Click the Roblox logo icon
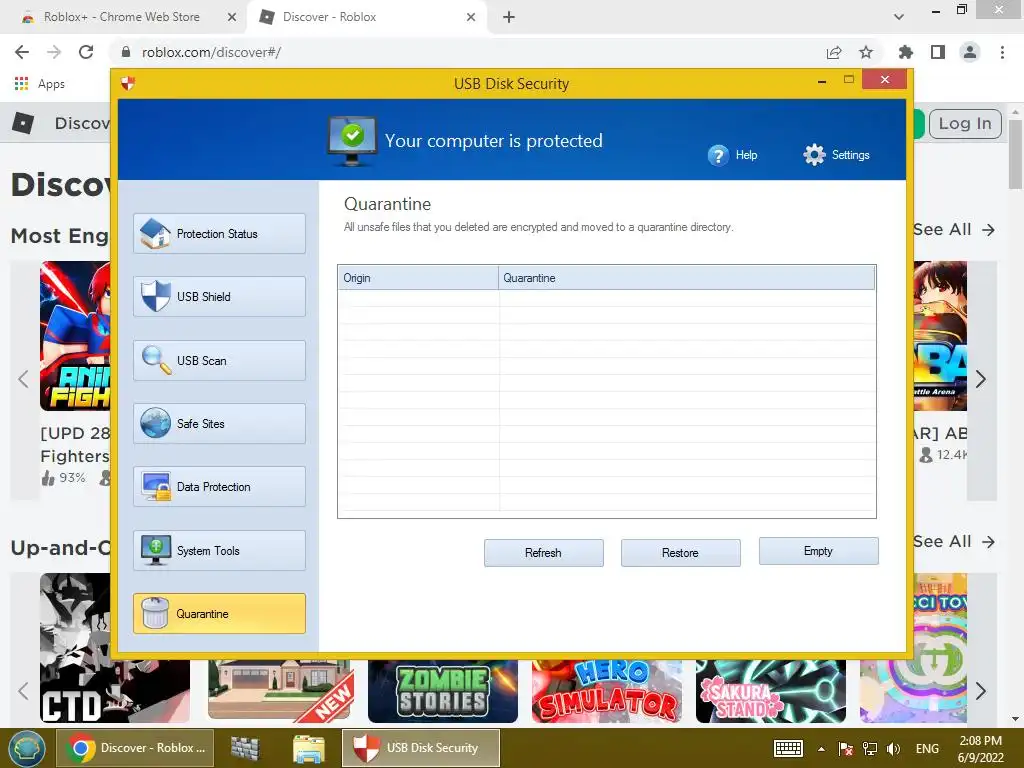The image size is (1024, 768). click(23, 123)
